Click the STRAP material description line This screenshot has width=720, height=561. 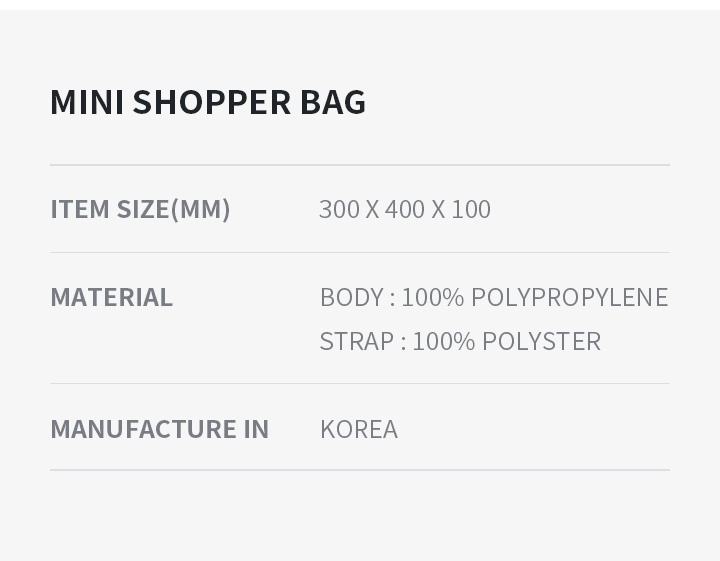coord(460,341)
